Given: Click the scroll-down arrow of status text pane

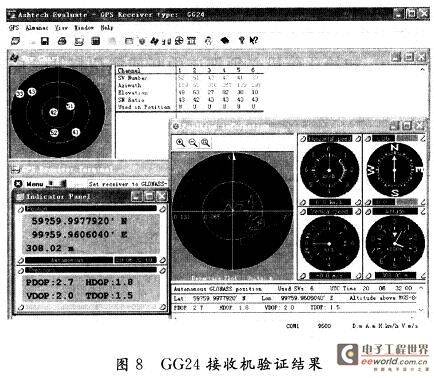Looking at the screenshot, I should click(x=421, y=310).
